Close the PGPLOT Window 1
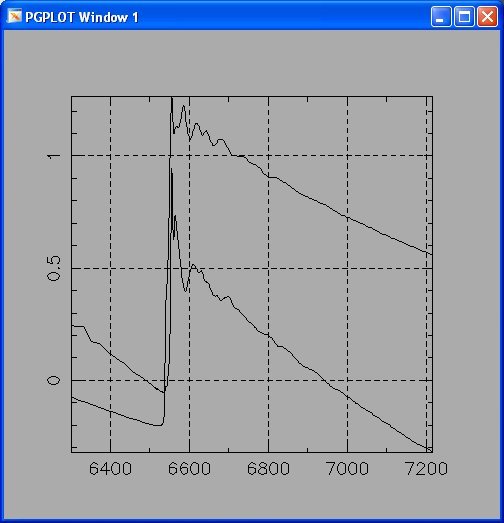The width and height of the screenshot is (504, 523). click(x=487, y=16)
